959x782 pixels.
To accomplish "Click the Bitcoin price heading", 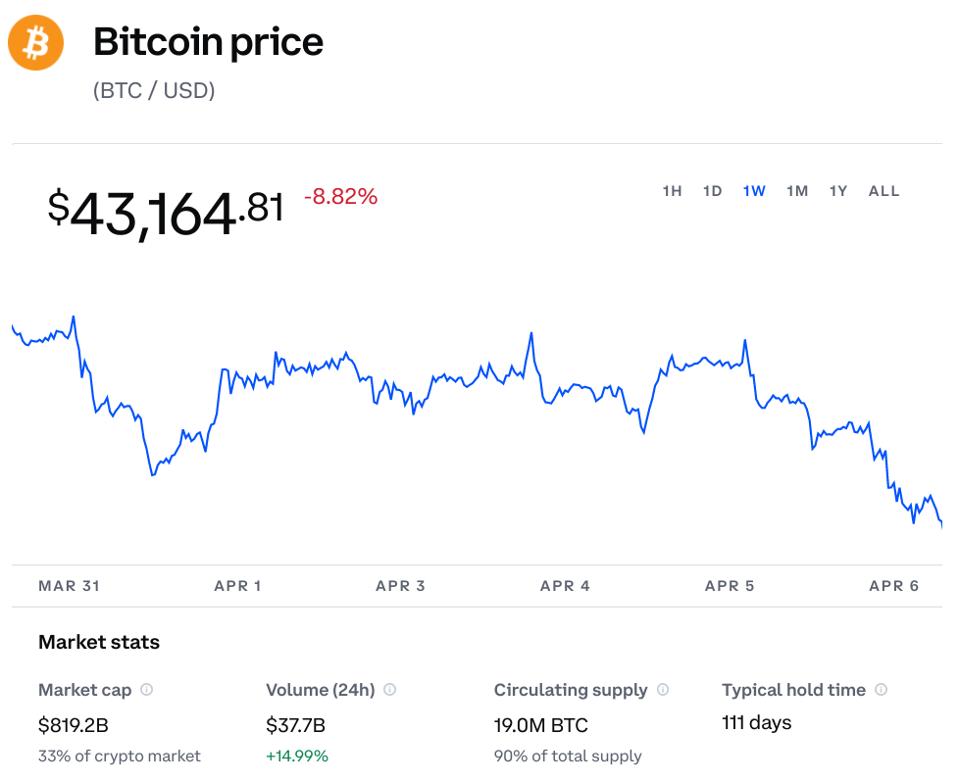I will 208,42.
